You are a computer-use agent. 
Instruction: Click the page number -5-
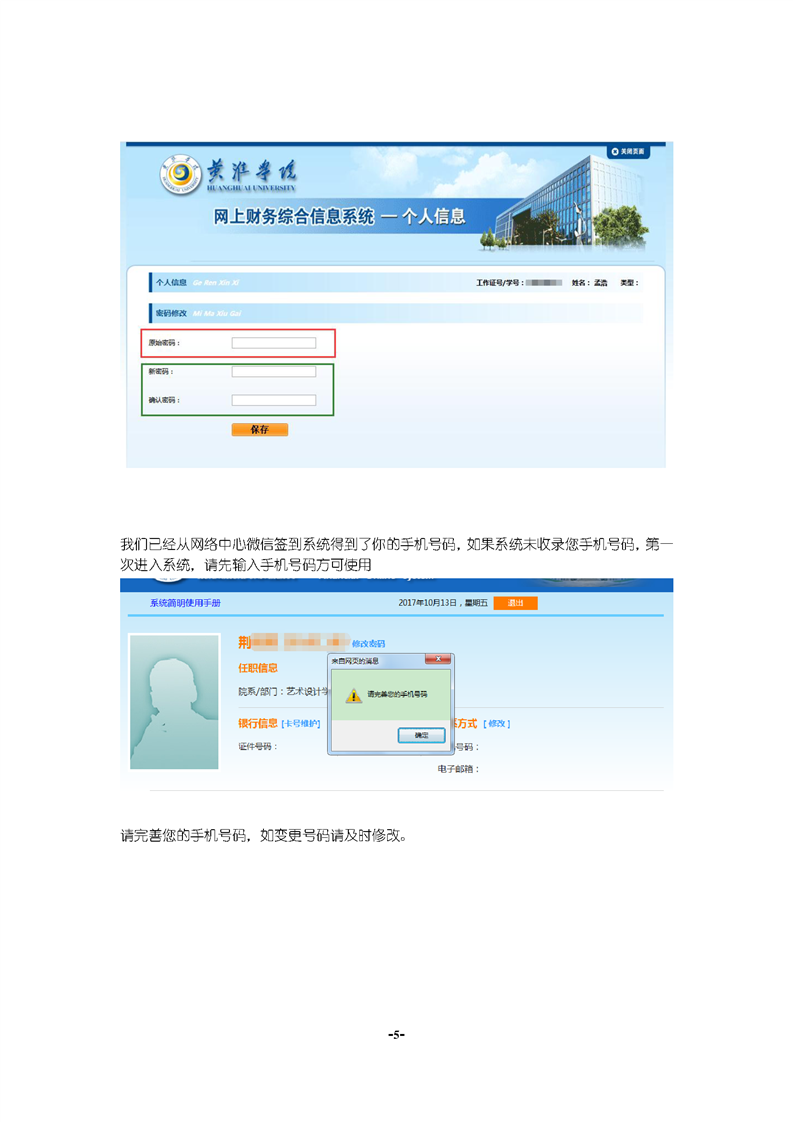(x=396, y=1035)
